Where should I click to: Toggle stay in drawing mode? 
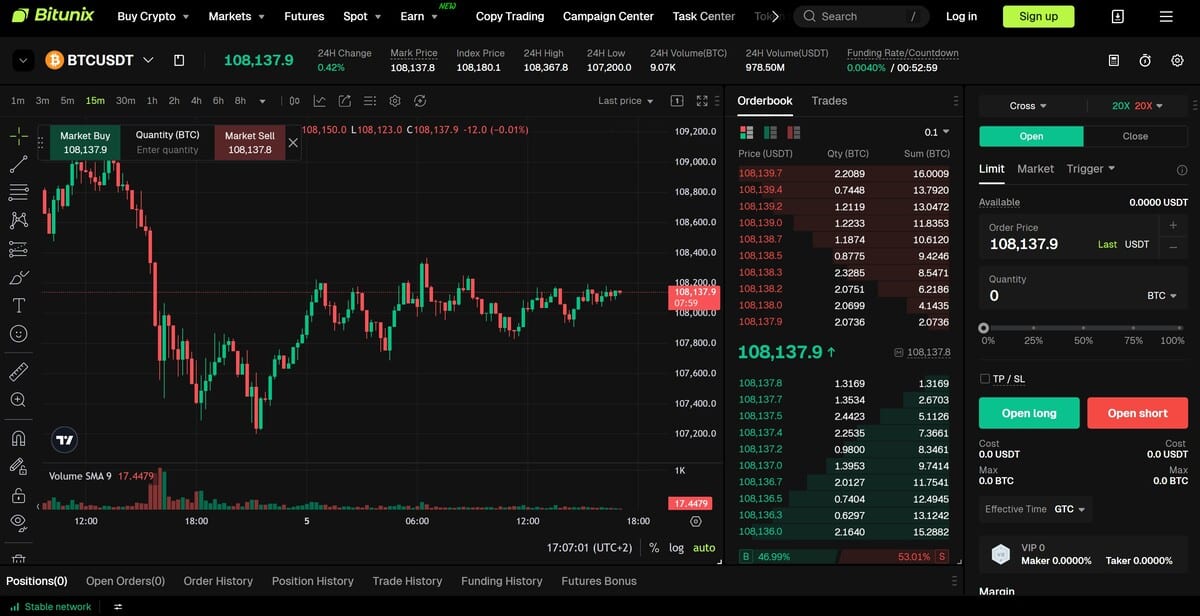(18, 466)
